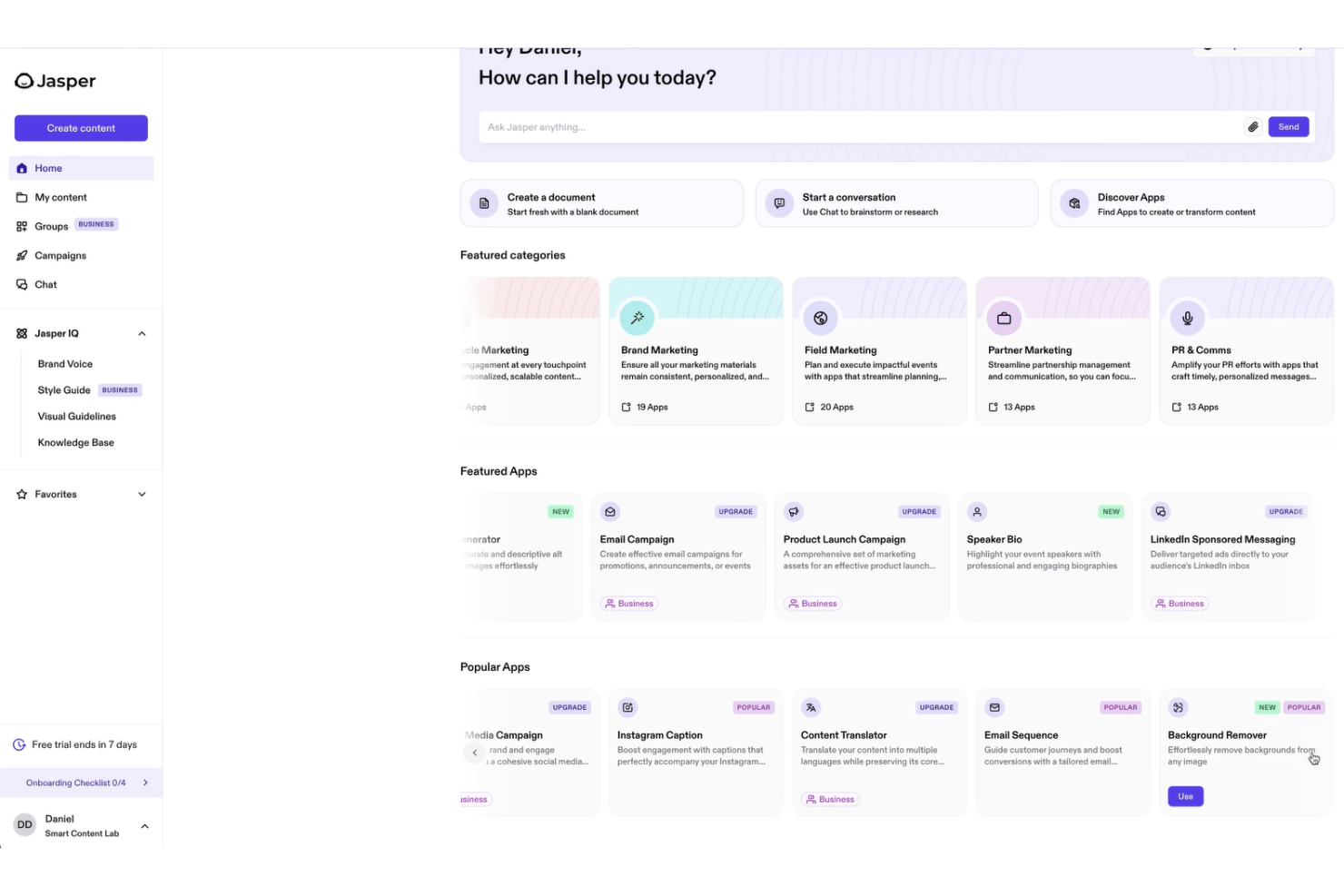Open Chat in the sidebar

(81, 284)
